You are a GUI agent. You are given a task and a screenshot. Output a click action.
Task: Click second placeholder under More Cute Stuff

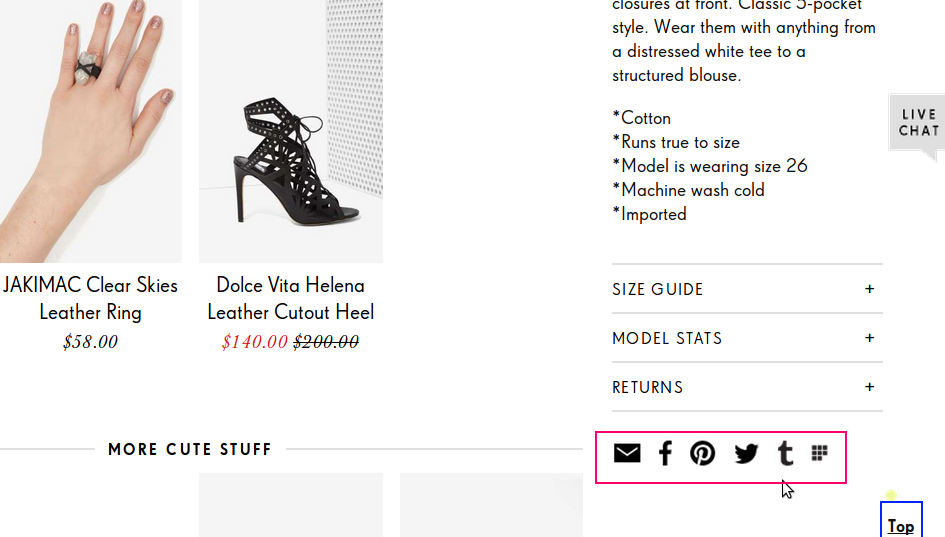tap(491, 505)
